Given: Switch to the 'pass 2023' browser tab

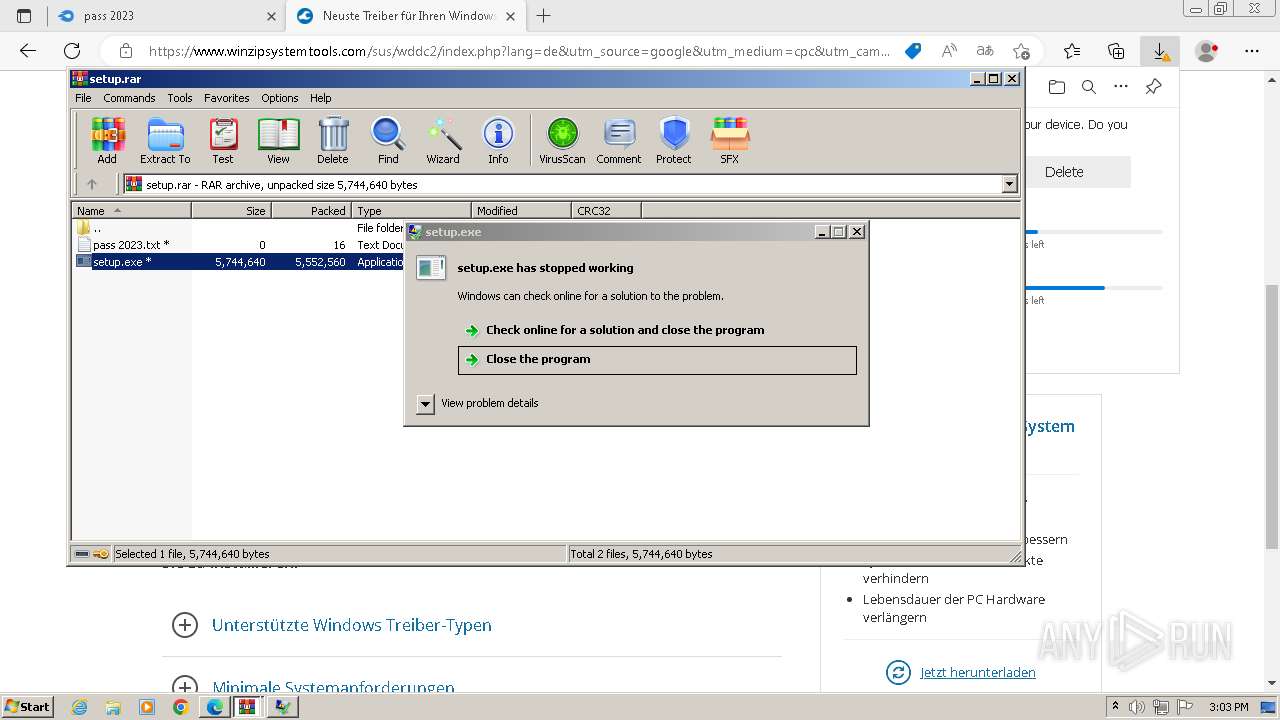Looking at the screenshot, I should click(x=165, y=16).
